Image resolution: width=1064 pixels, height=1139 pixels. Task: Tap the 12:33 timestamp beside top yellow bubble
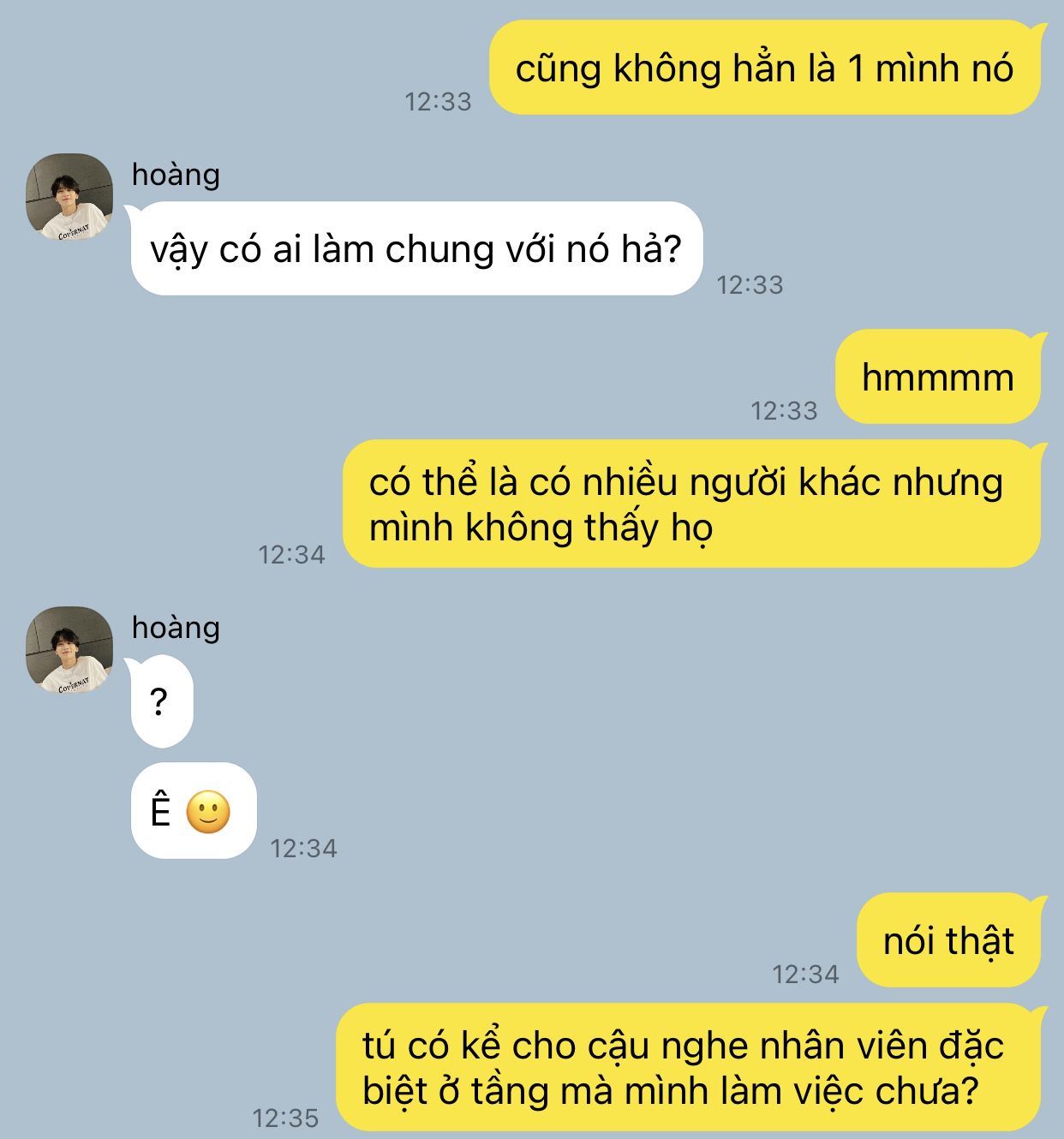(x=438, y=101)
